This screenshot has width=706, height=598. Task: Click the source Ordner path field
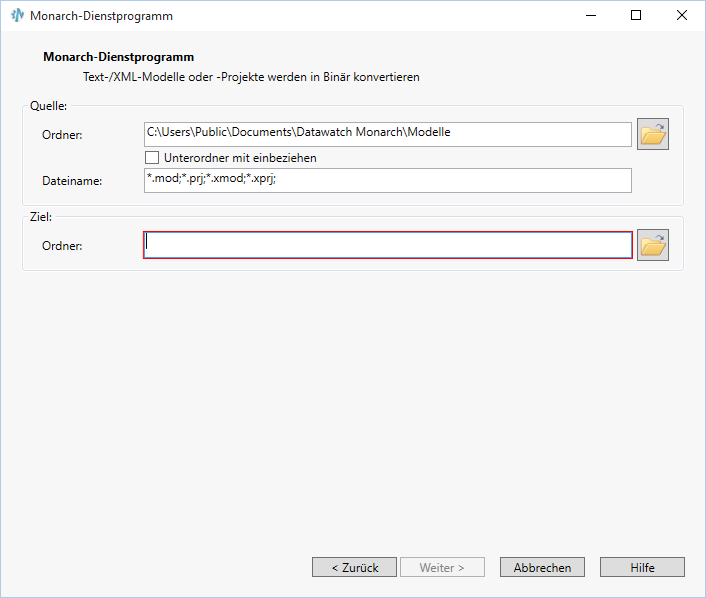coord(388,133)
